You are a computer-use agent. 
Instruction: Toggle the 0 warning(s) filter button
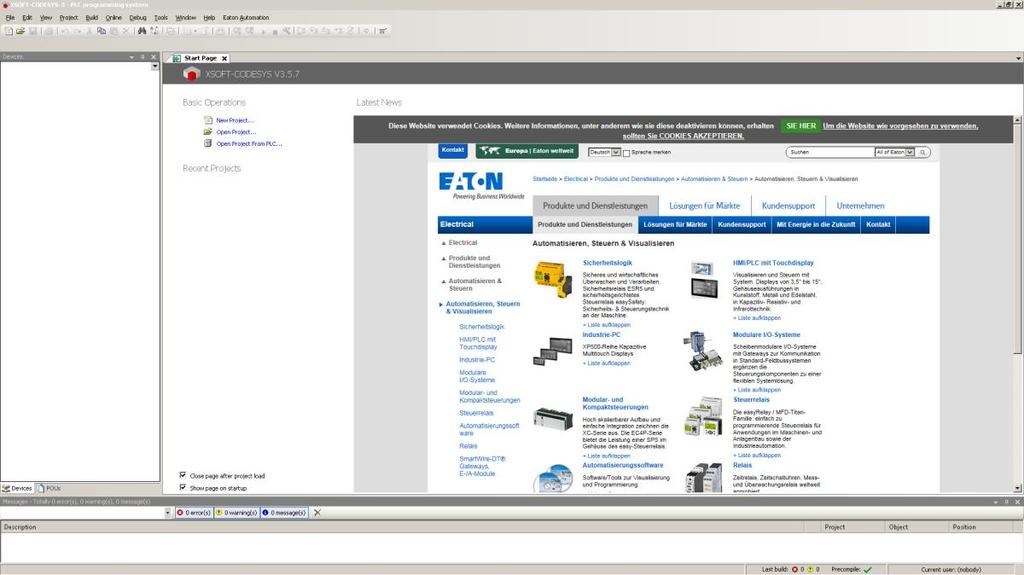[236, 513]
